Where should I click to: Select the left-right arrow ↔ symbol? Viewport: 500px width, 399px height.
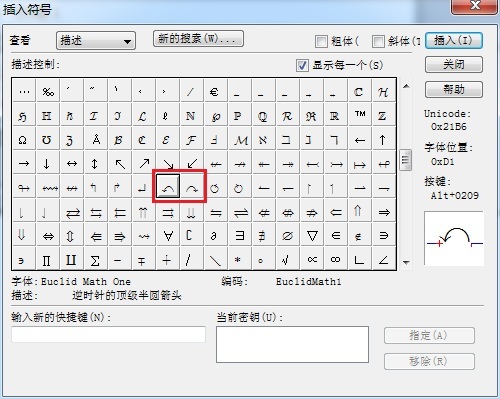[72, 164]
